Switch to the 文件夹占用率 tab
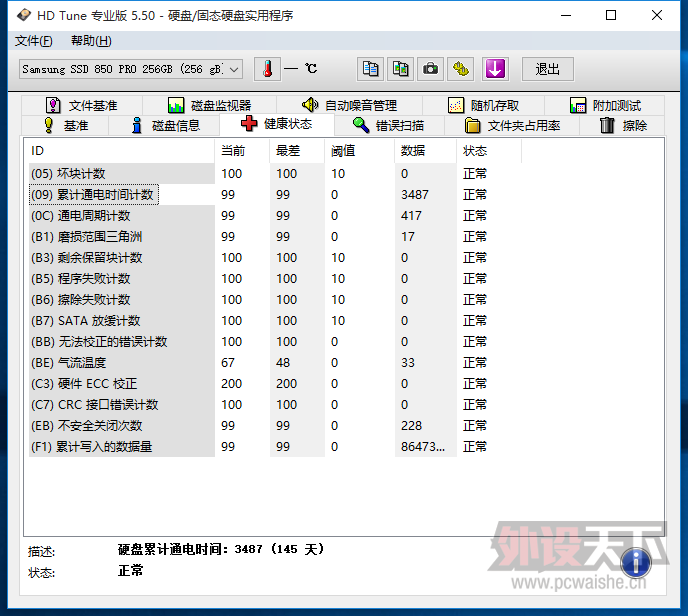This screenshot has height=616, width=688. (x=512, y=125)
